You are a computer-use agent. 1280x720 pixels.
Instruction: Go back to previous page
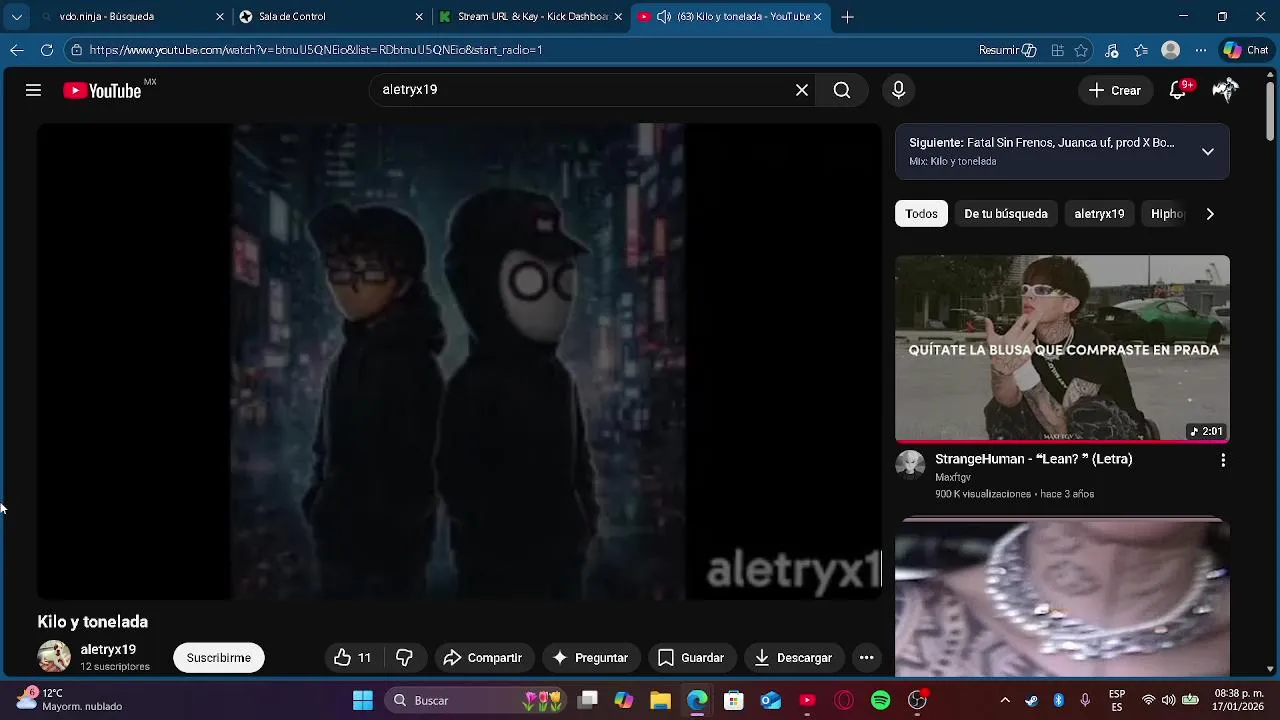pyautogui.click(x=17, y=50)
